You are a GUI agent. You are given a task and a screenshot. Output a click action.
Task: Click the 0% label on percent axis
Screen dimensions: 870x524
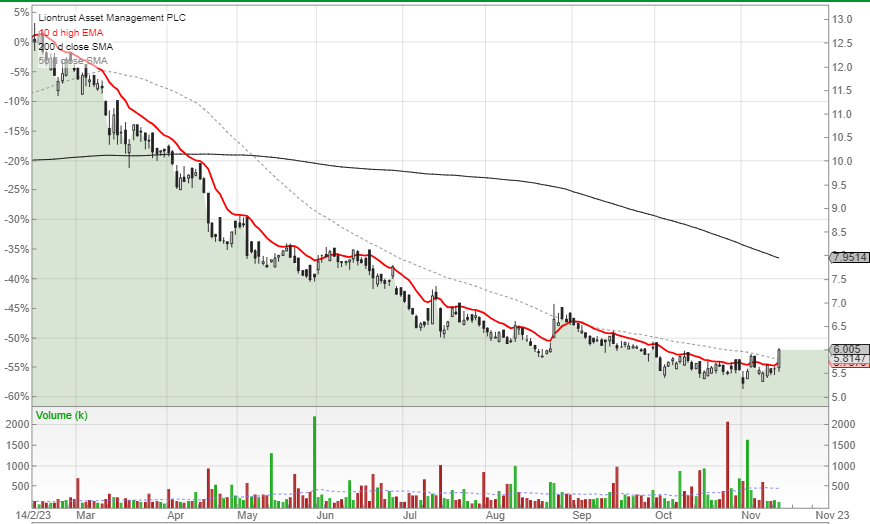tap(22, 42)
